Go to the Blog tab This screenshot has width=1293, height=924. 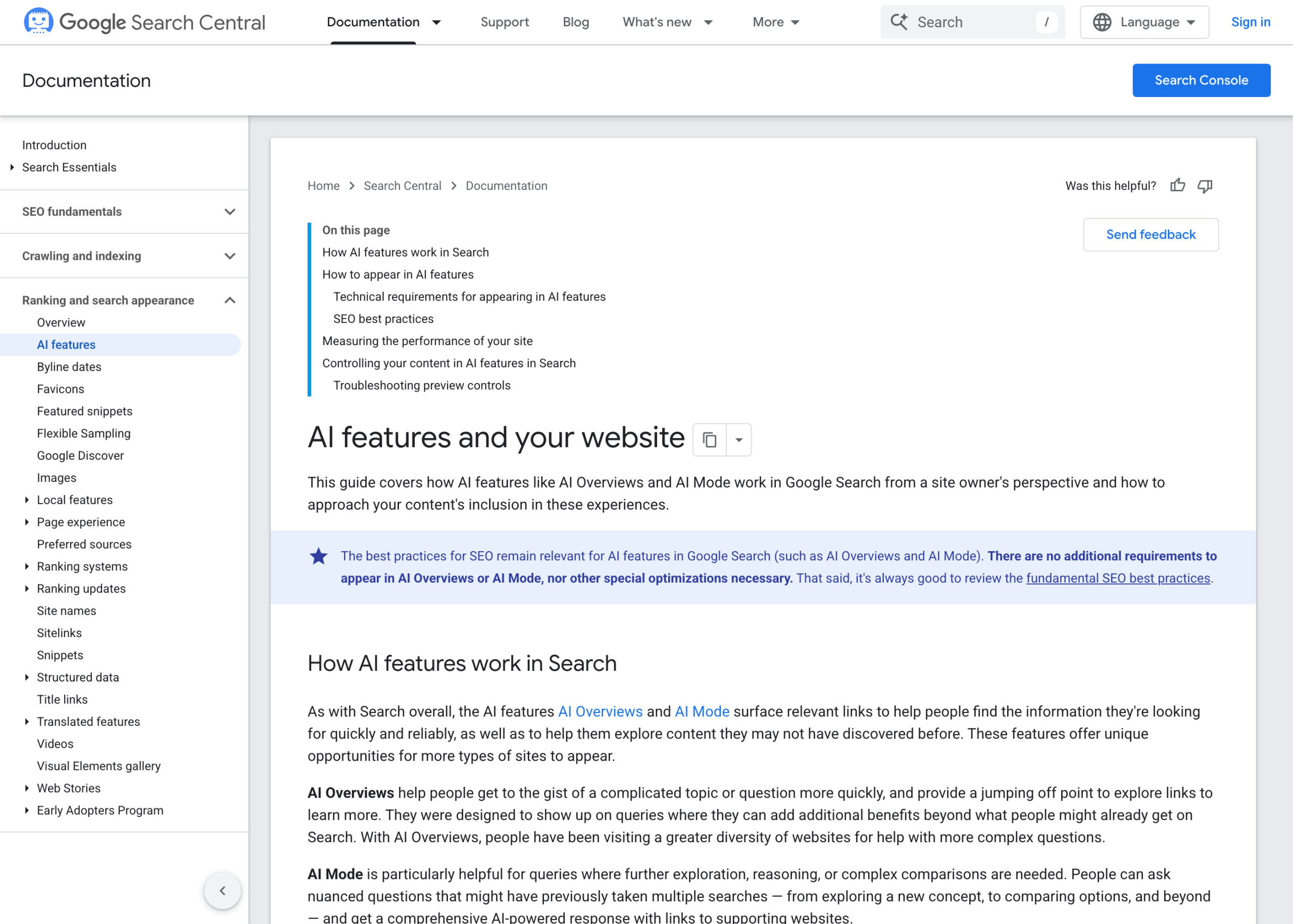(576, 22)
